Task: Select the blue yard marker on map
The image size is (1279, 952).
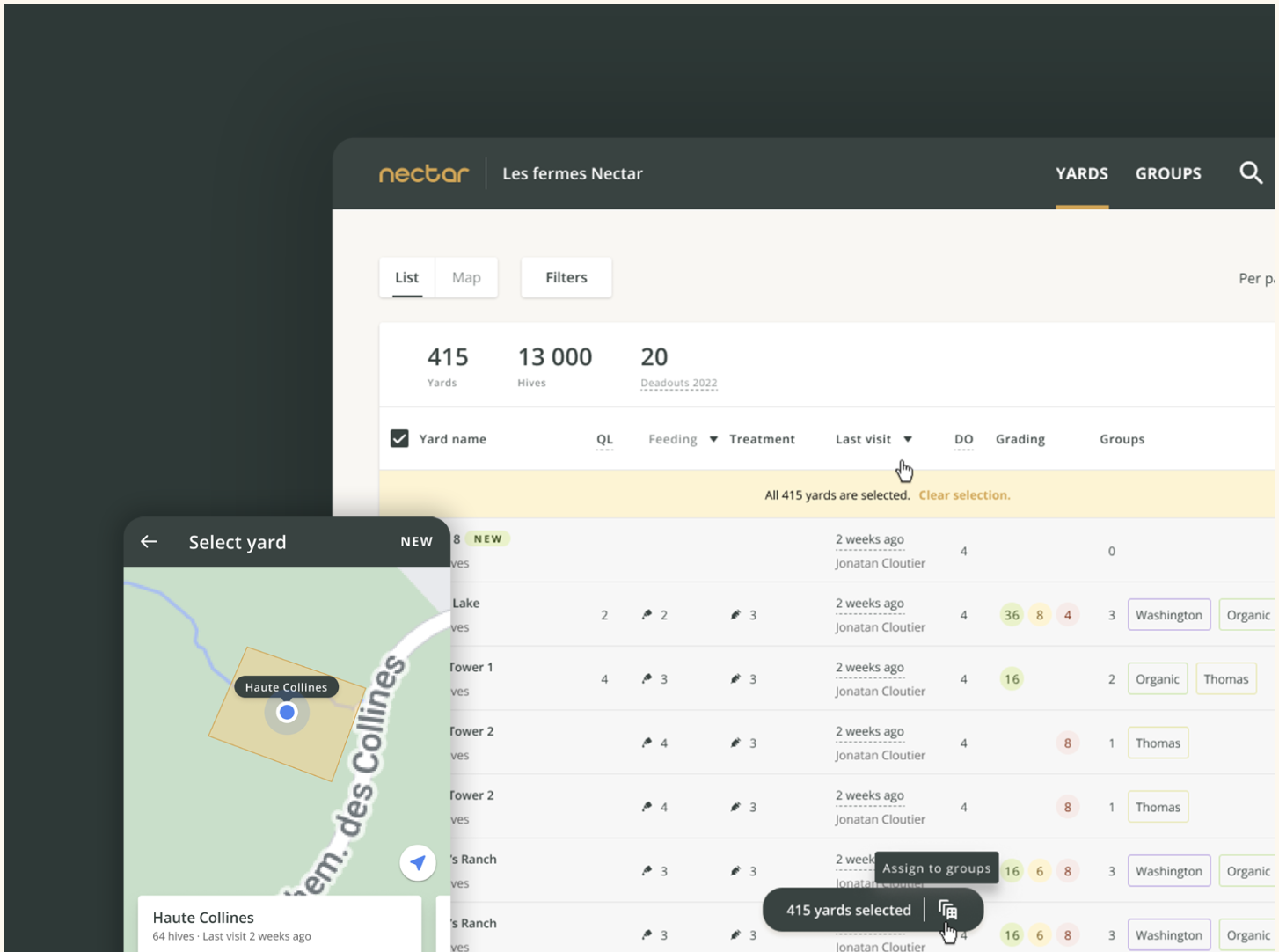Action: coord(287,712)
